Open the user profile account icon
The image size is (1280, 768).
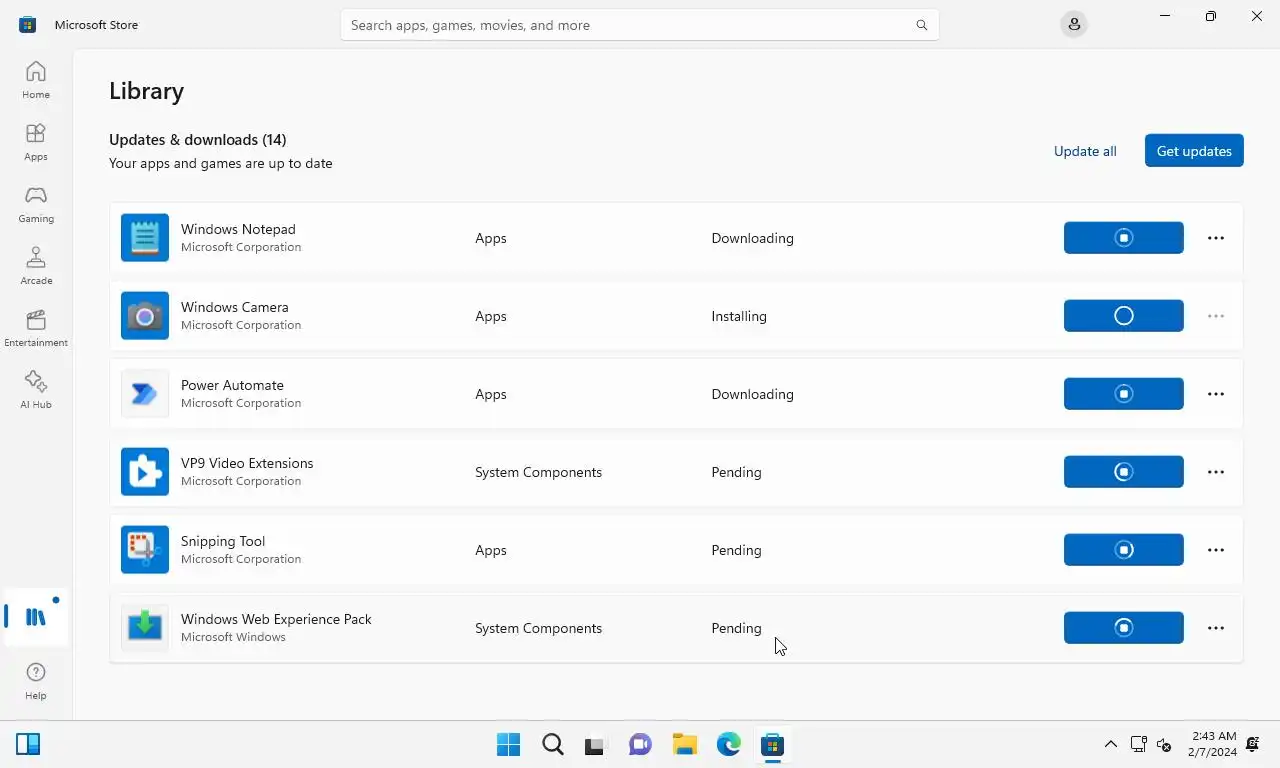(1074, 25)
